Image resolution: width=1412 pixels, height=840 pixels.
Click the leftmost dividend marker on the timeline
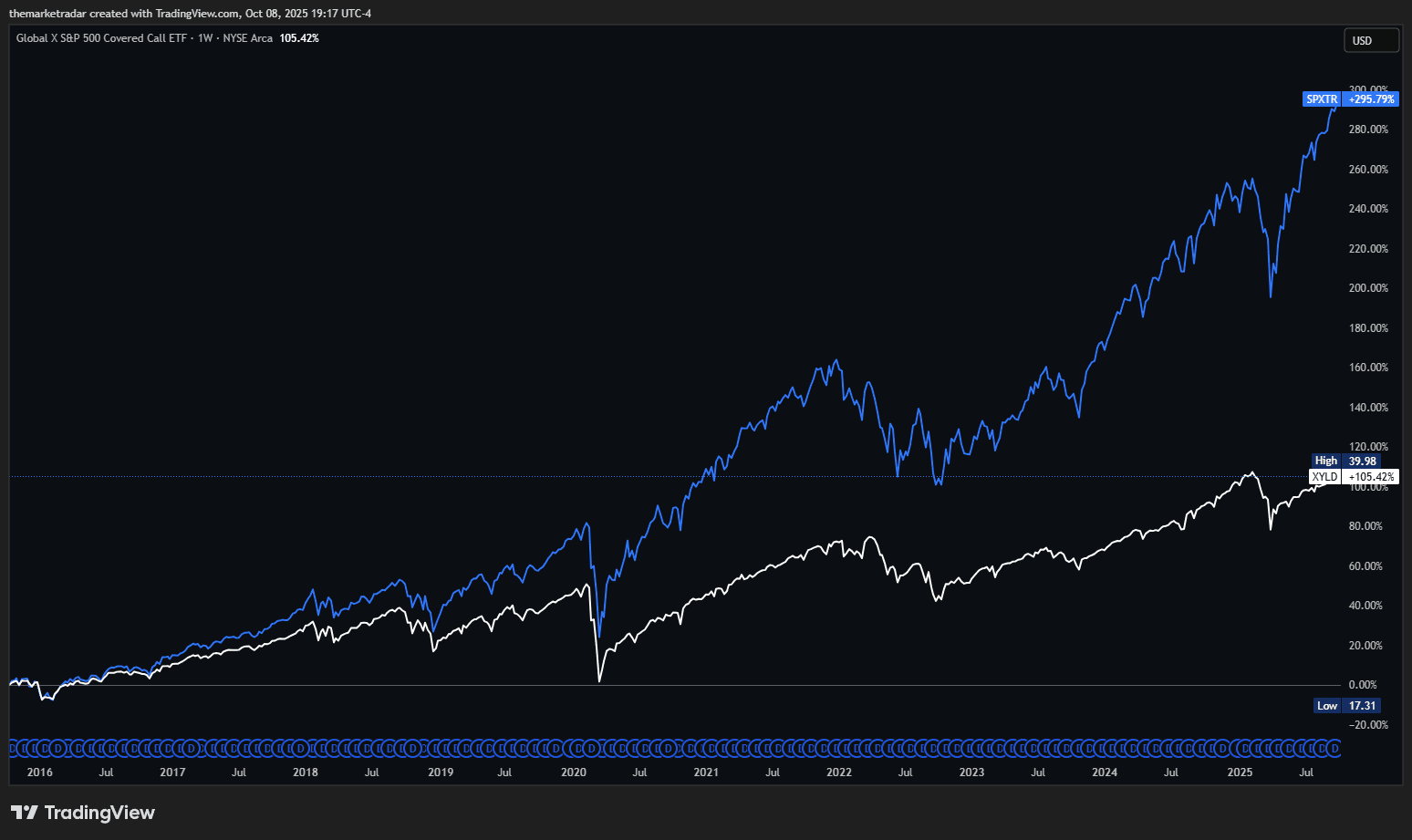13,749
